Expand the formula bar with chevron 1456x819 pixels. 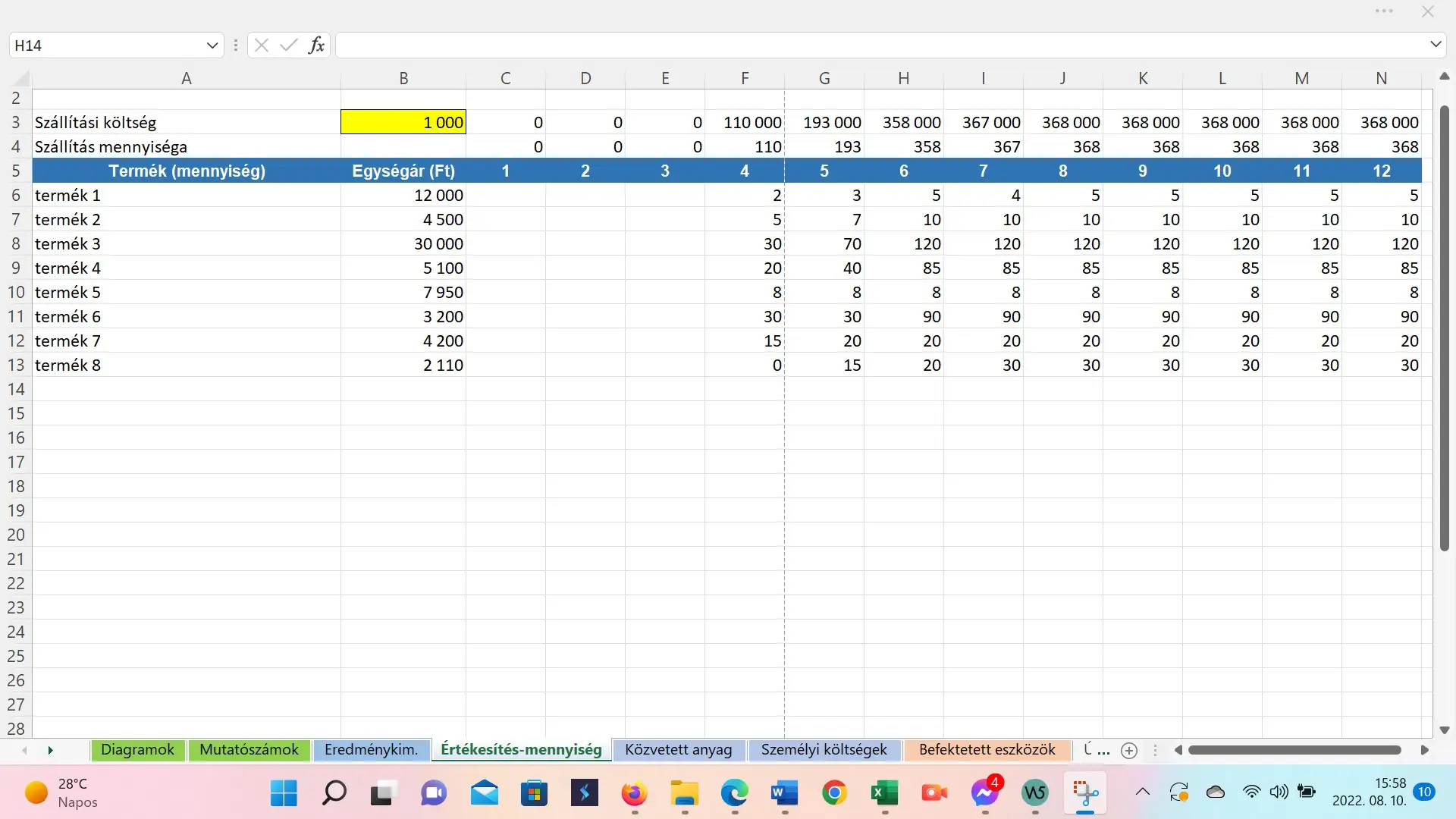pos(1436,45)
